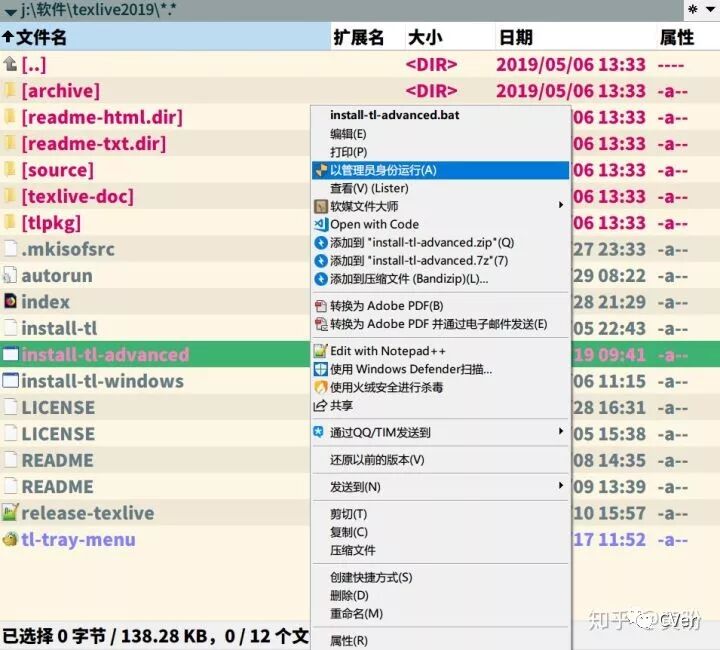
Task: Select 转换为 Adobe PDF 并通过电子邮件发送(E)
Action: coord(439,324)
